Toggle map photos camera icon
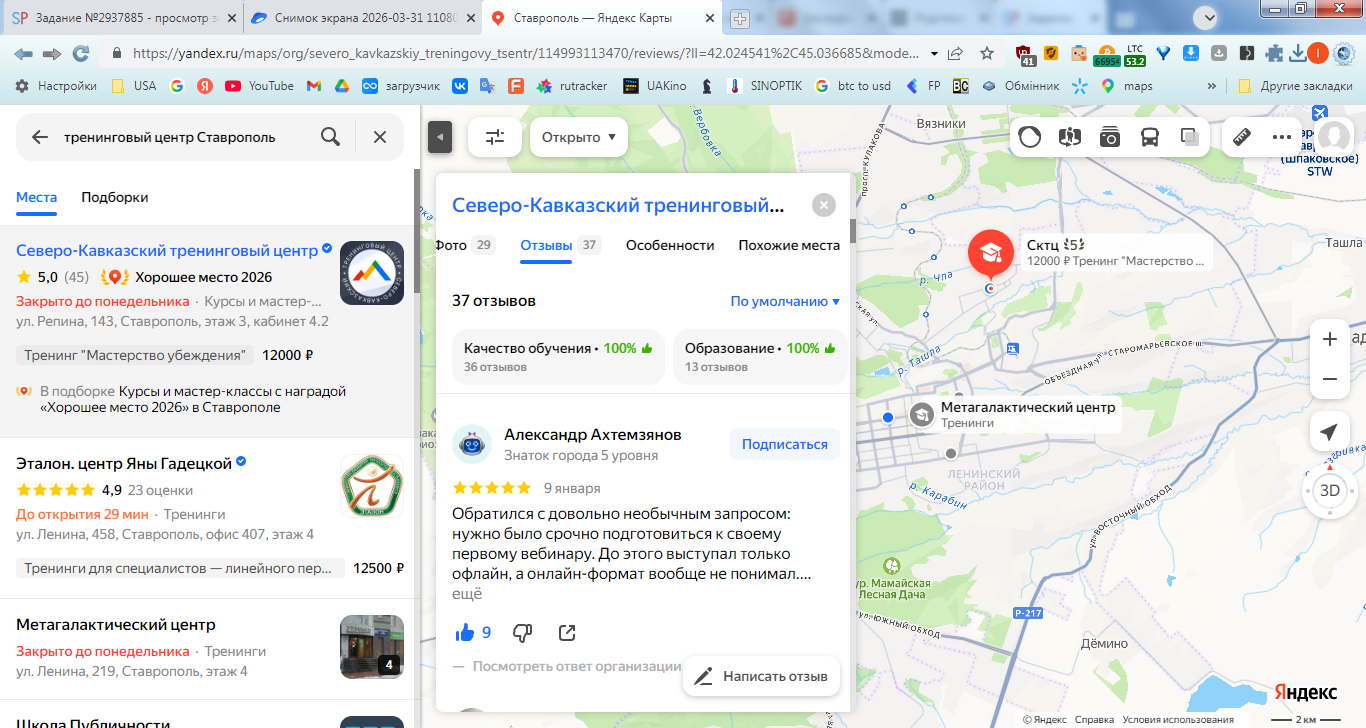 pos(1110,137)
